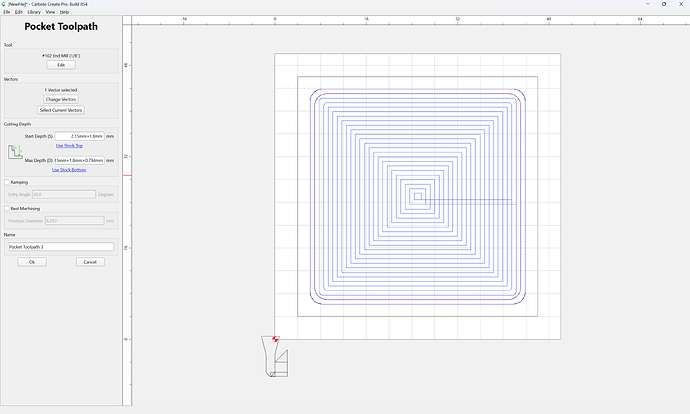This screenshot has height=414, width=690.
Task: Click the Change Vectors button
Action: (x=61, y=99)
